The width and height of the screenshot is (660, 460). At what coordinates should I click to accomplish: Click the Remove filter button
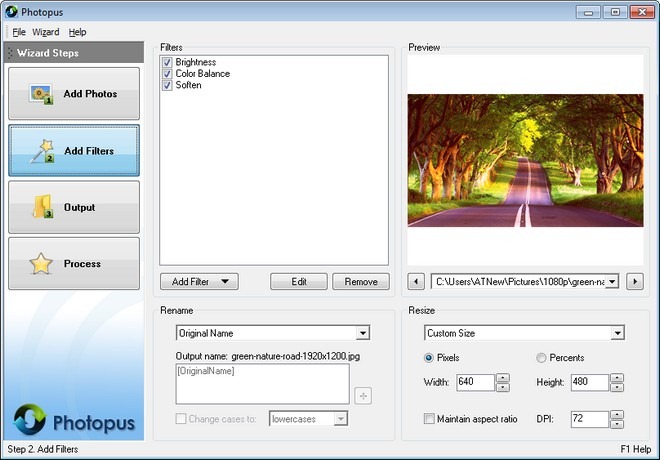click(x=361, y=282)
